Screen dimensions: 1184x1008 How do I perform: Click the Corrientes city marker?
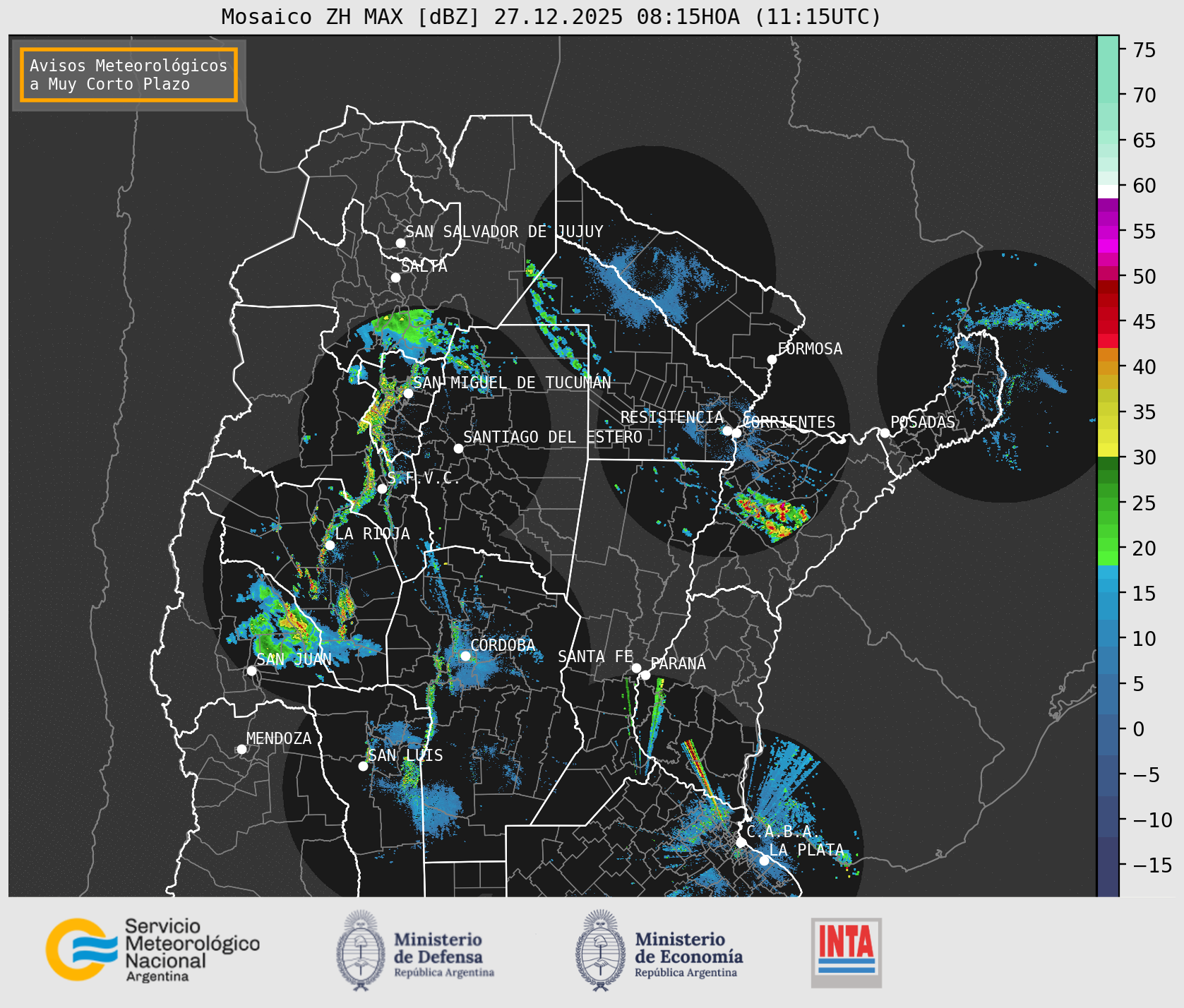pyautogui.click(x=736, y=433)
